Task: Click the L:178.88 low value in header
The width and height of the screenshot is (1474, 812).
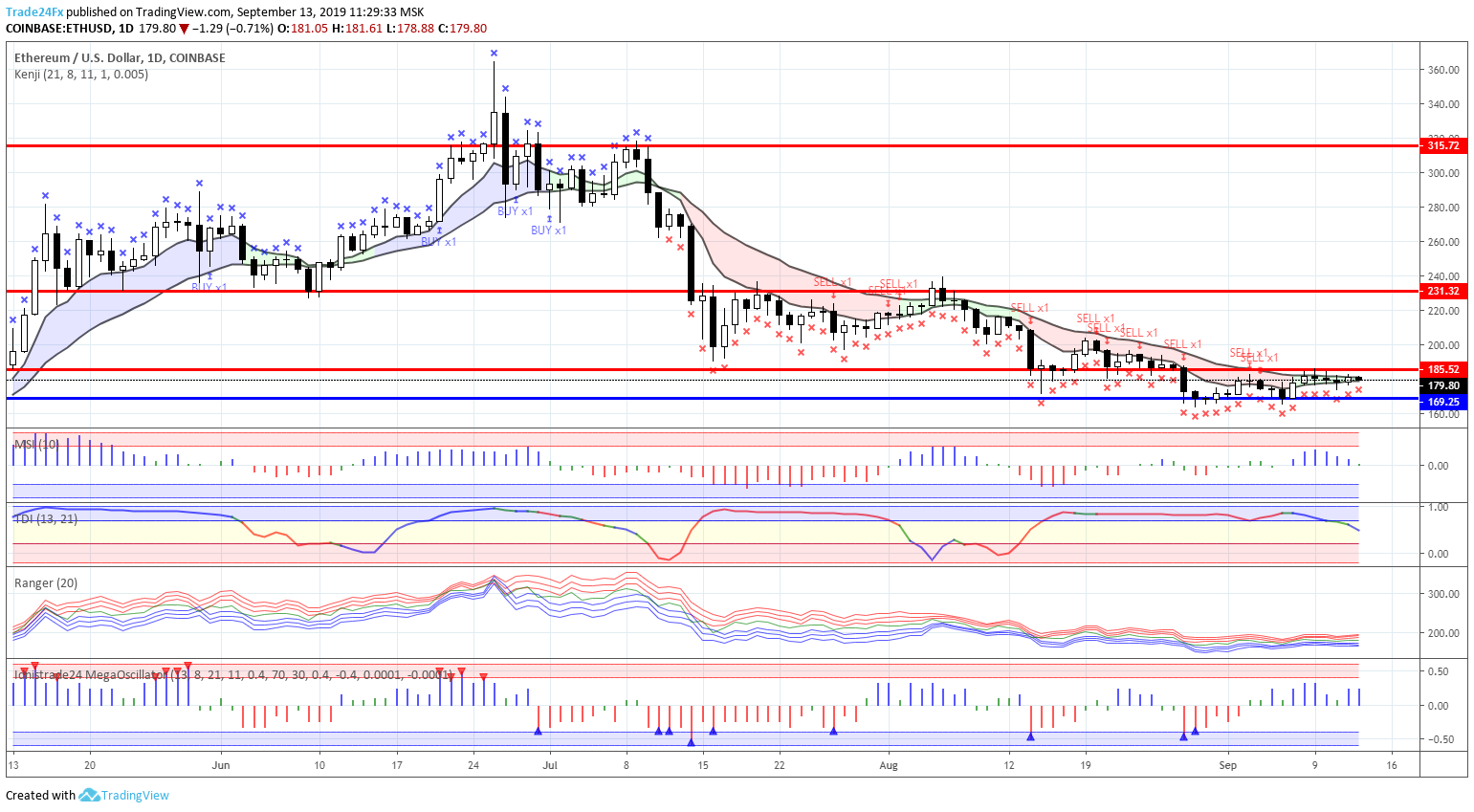Action: [x=410, y=29]
